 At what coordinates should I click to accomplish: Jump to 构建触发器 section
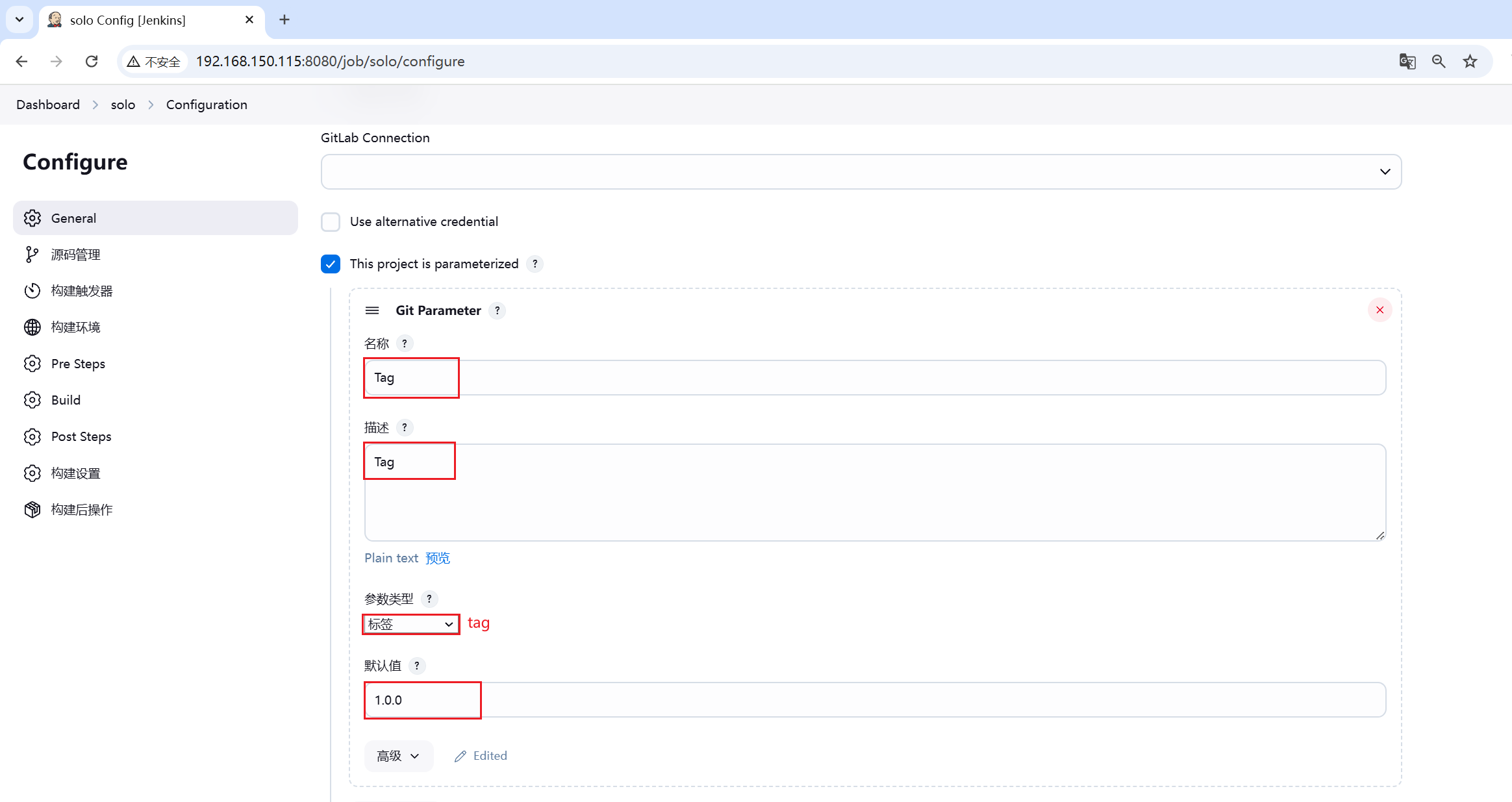(x=155, y=290)
